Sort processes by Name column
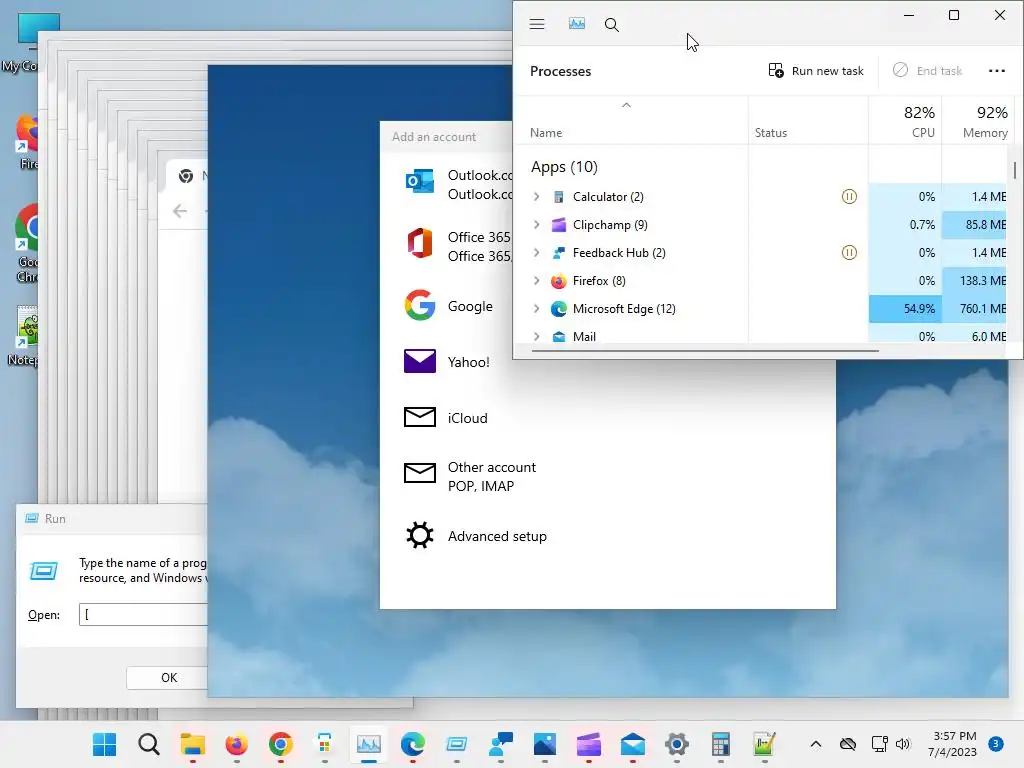 point(546,133)
